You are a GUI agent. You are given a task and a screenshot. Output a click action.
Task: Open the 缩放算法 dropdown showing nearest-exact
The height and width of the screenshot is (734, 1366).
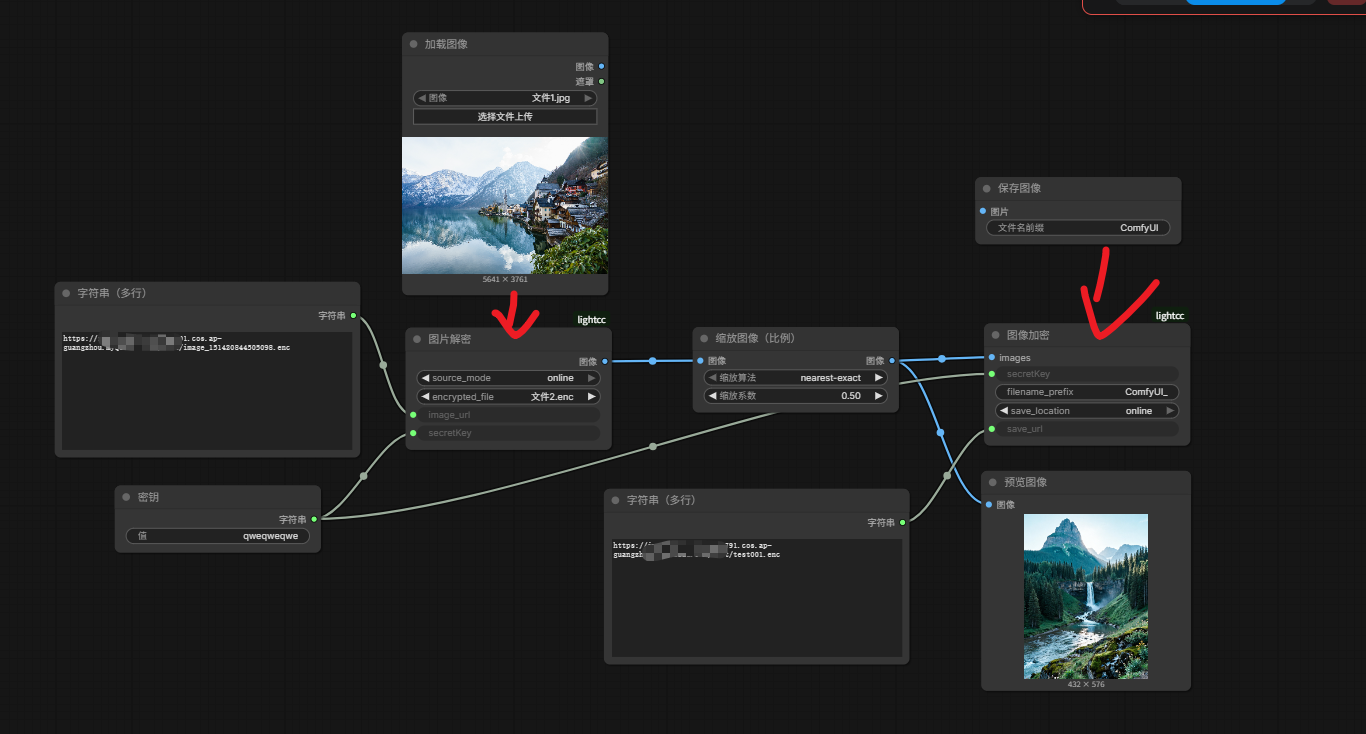point(795,378)
